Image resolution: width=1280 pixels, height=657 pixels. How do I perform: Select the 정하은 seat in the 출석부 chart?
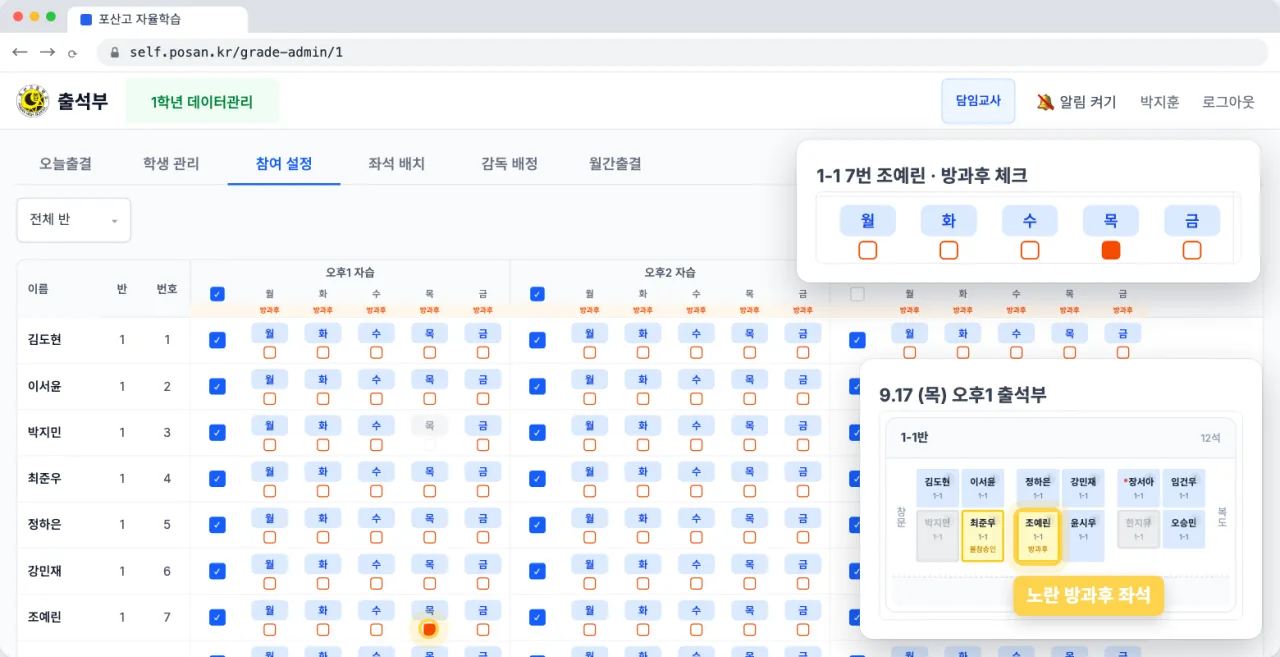pos(1038,487)
